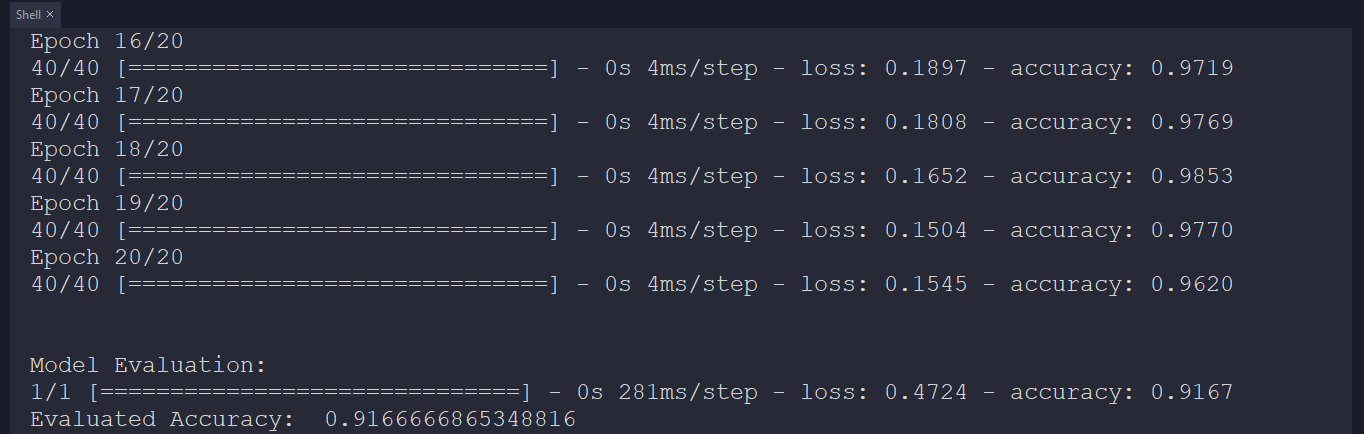Click the Epoch 18 training progress bar
1364x434 pixels.
point(337,176)
